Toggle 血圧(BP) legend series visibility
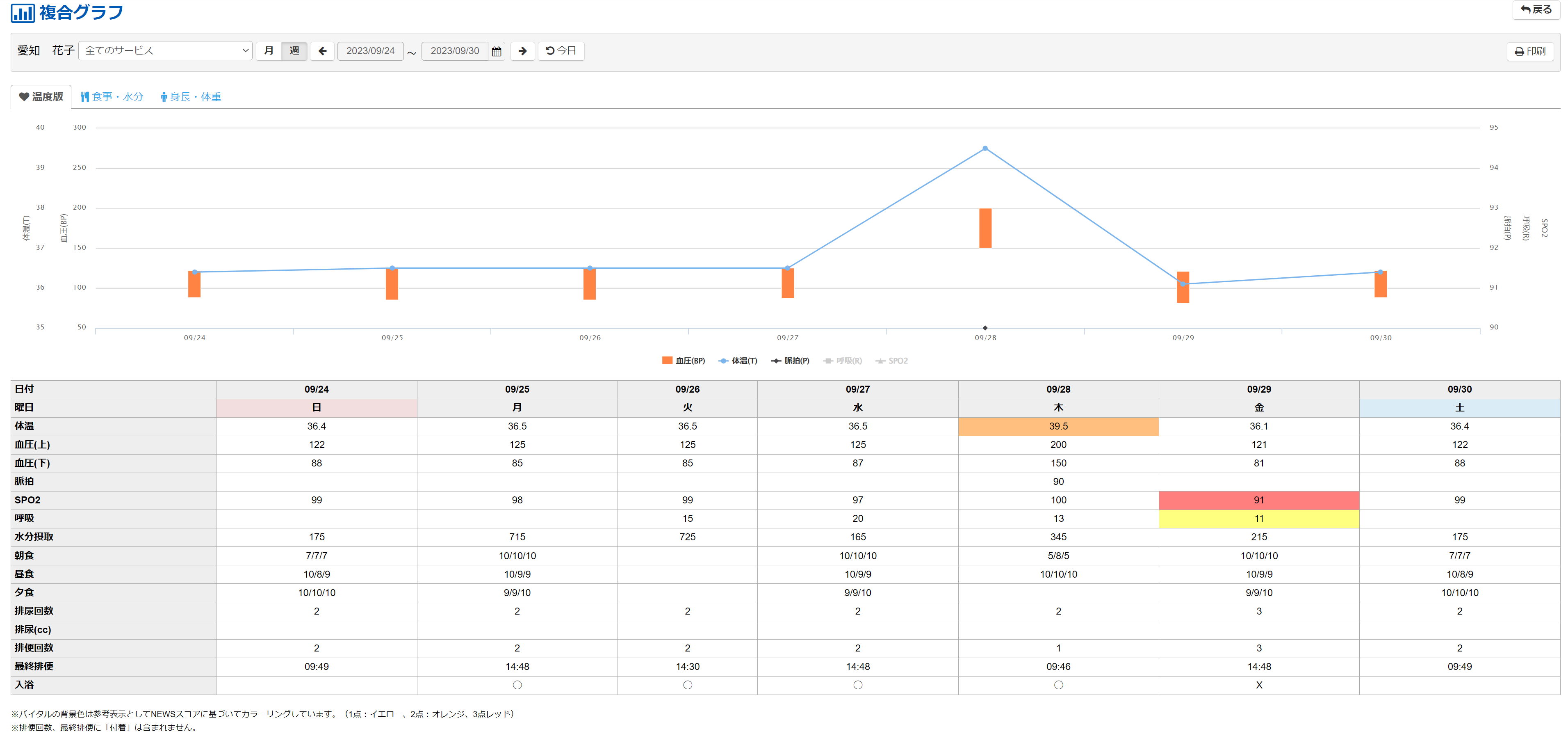The width and height of the screenshot is (1568, 736). [x=684, y=361]
